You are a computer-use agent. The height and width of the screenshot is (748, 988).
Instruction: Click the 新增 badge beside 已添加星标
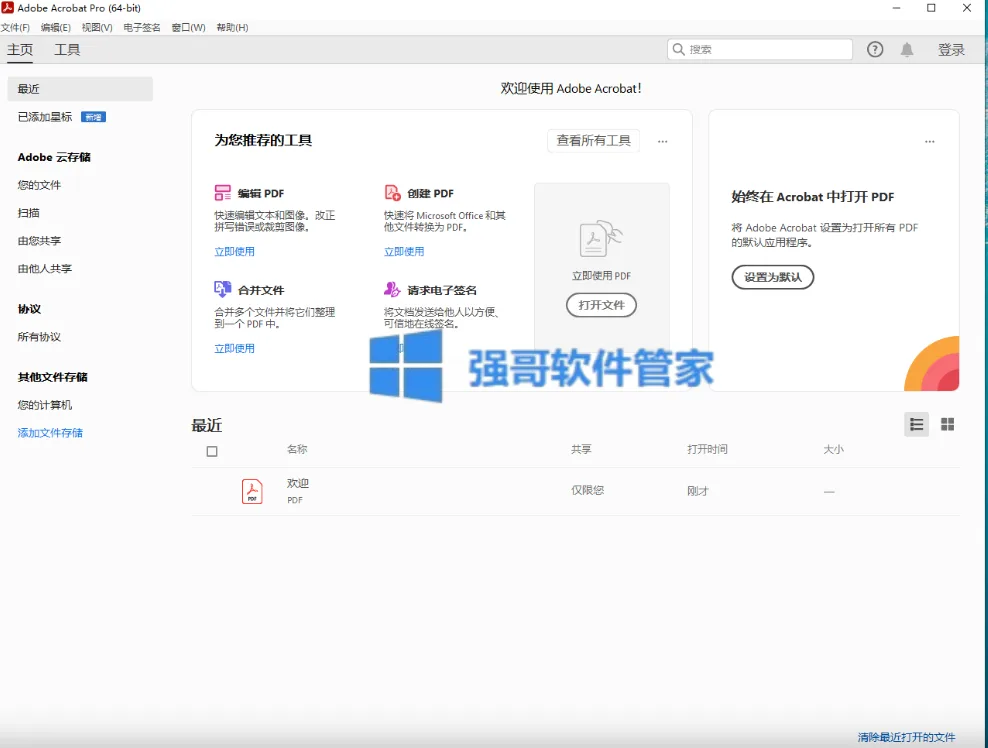pos(93,117)
